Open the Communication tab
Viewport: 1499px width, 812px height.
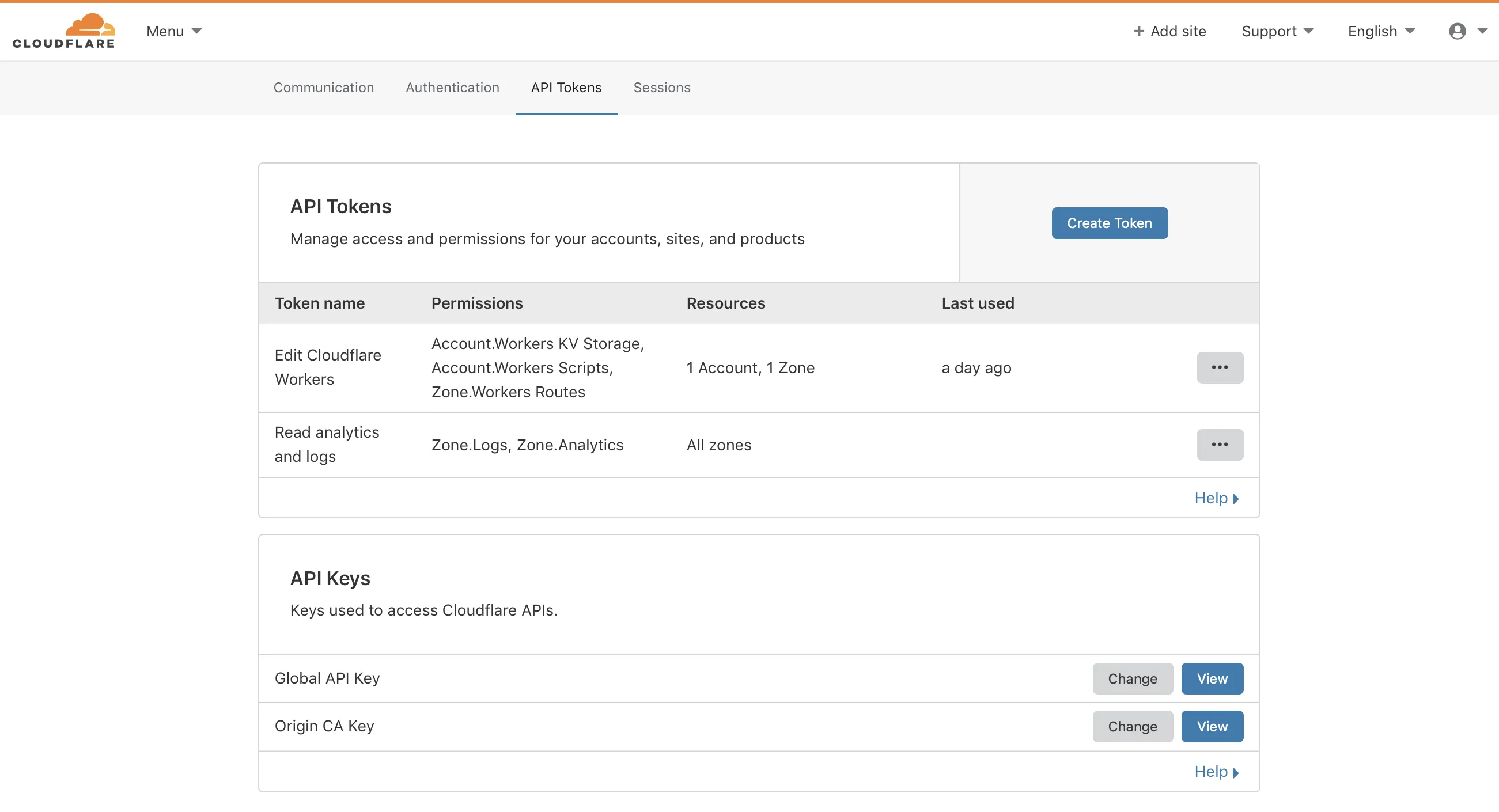pos(324,88)
